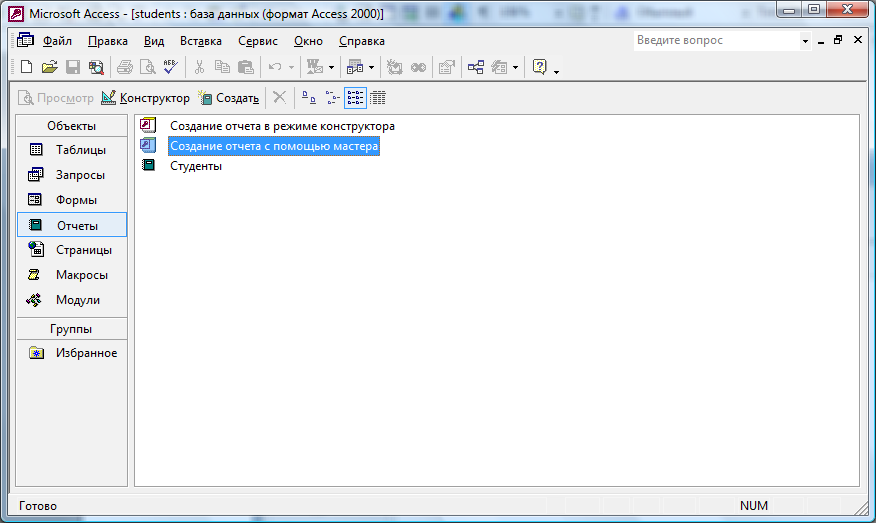Screen dimensions: 876x523
Task: Click the New Object icon
Action: 499,67
